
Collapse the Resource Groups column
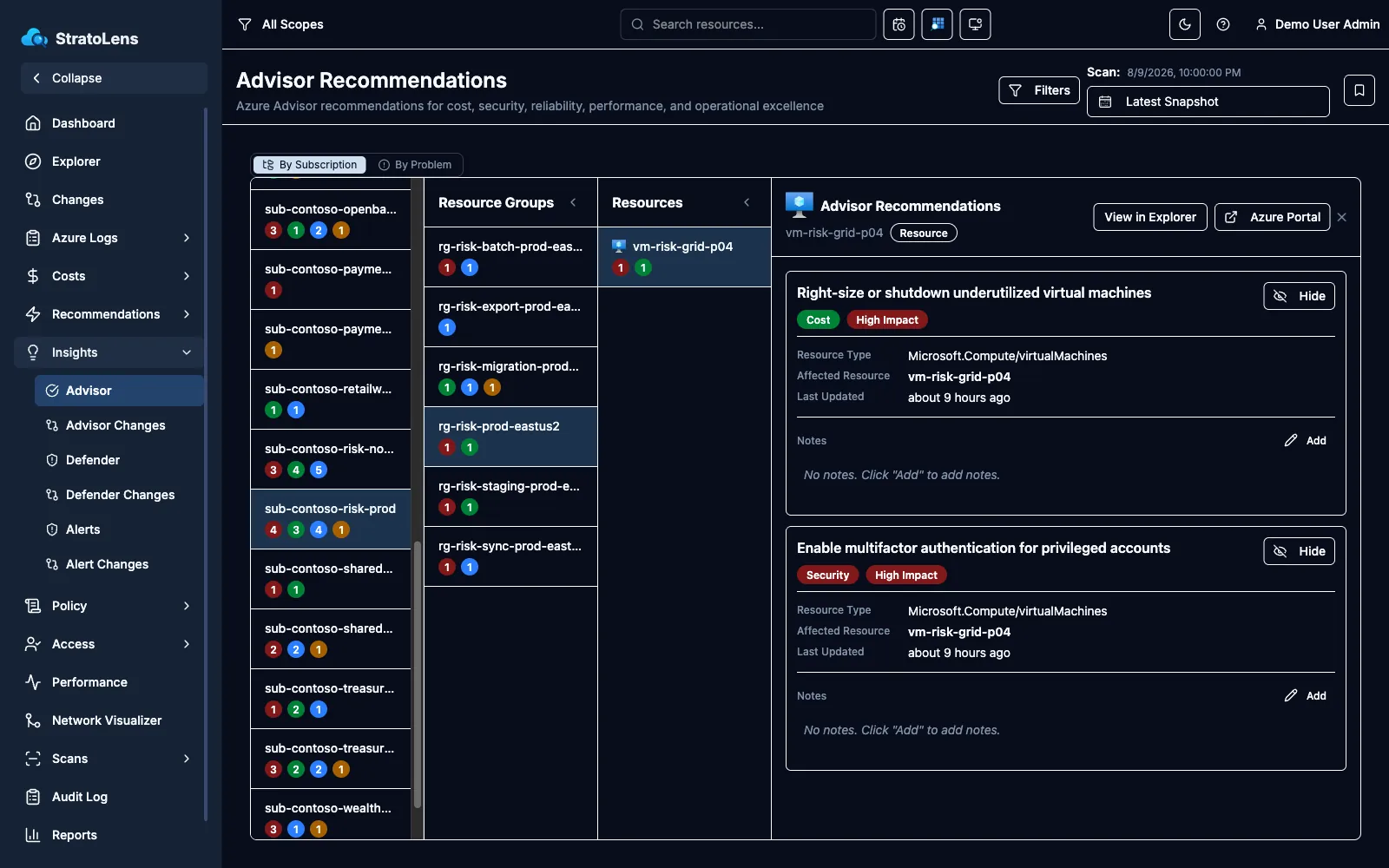pos(573,202)
